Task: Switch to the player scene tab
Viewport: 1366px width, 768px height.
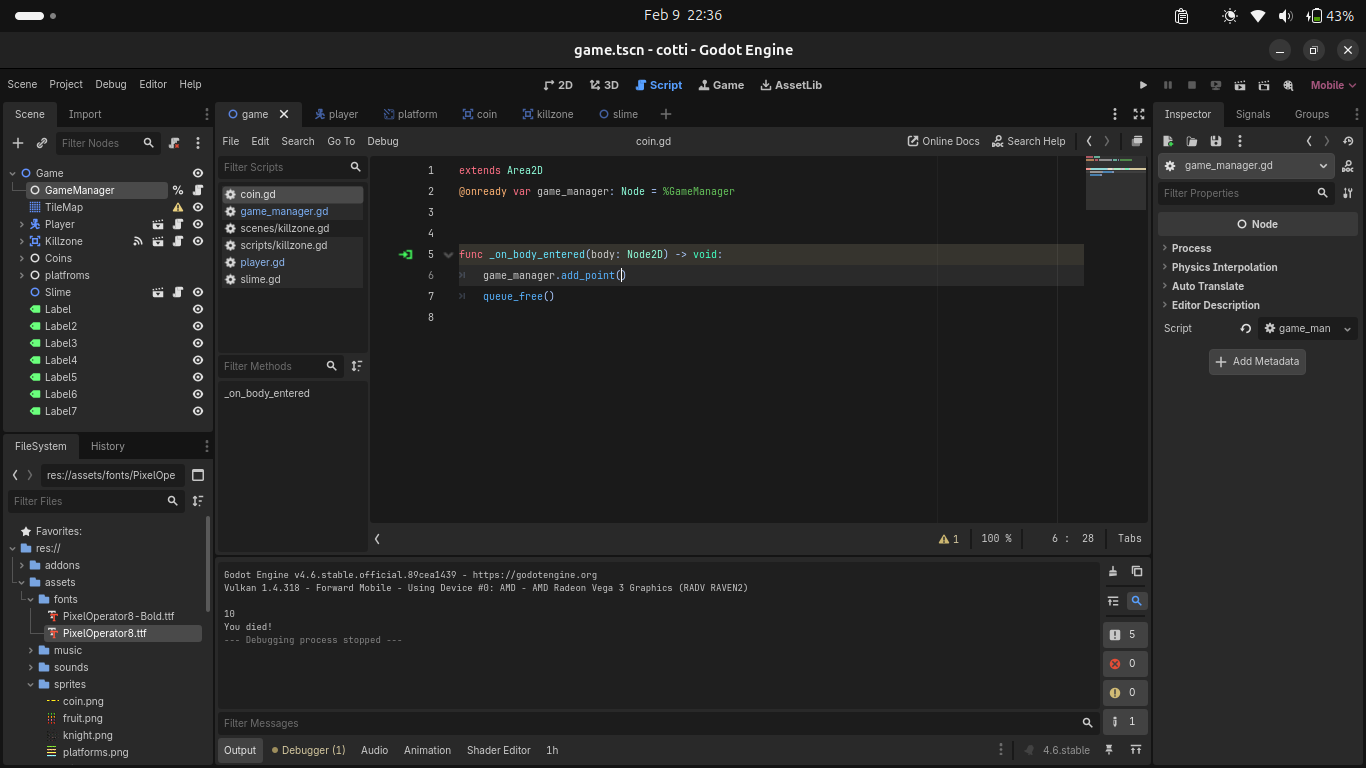Action: (x=336, y=114)
